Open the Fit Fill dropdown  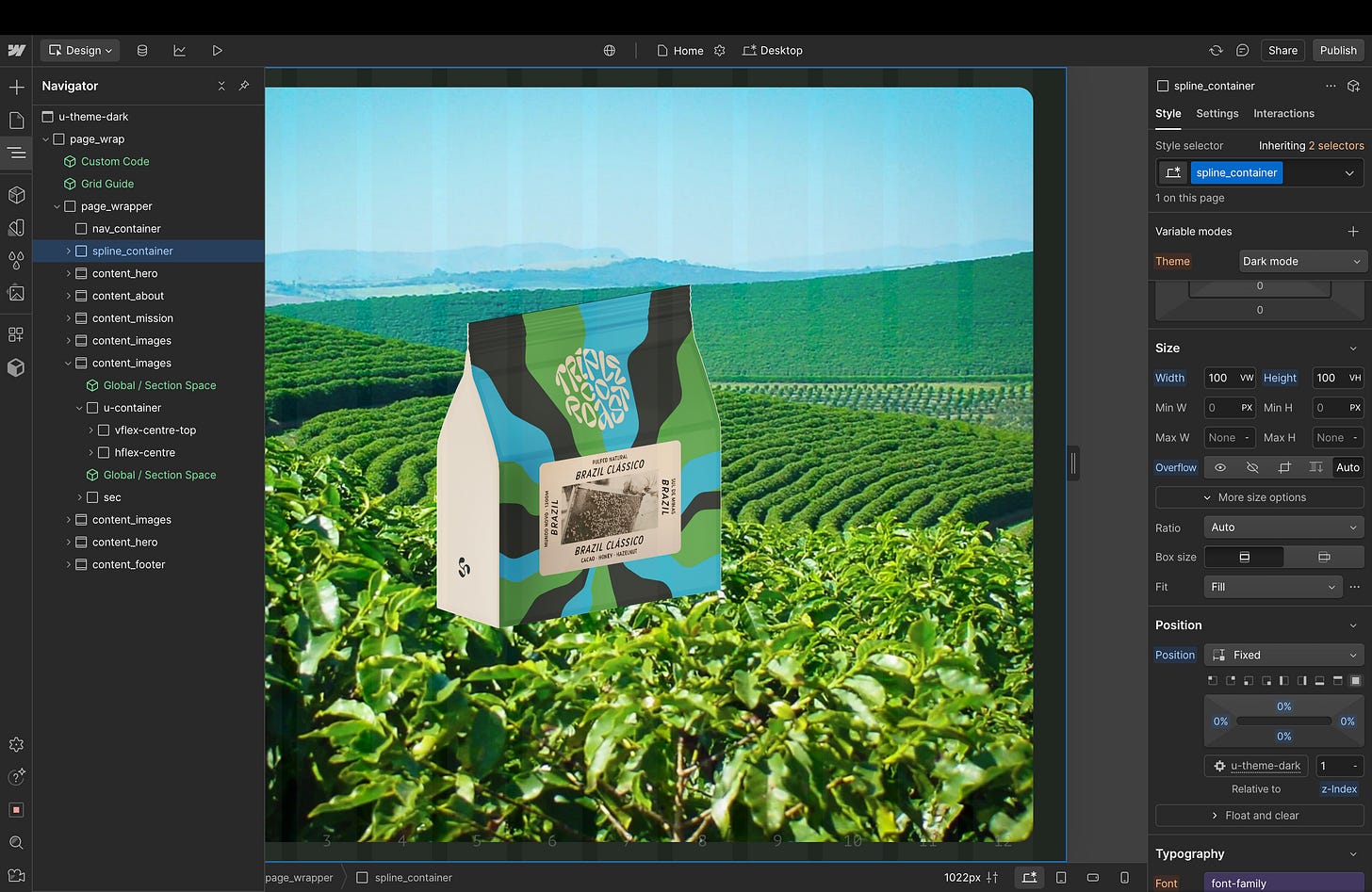[x=1273, y=587]
